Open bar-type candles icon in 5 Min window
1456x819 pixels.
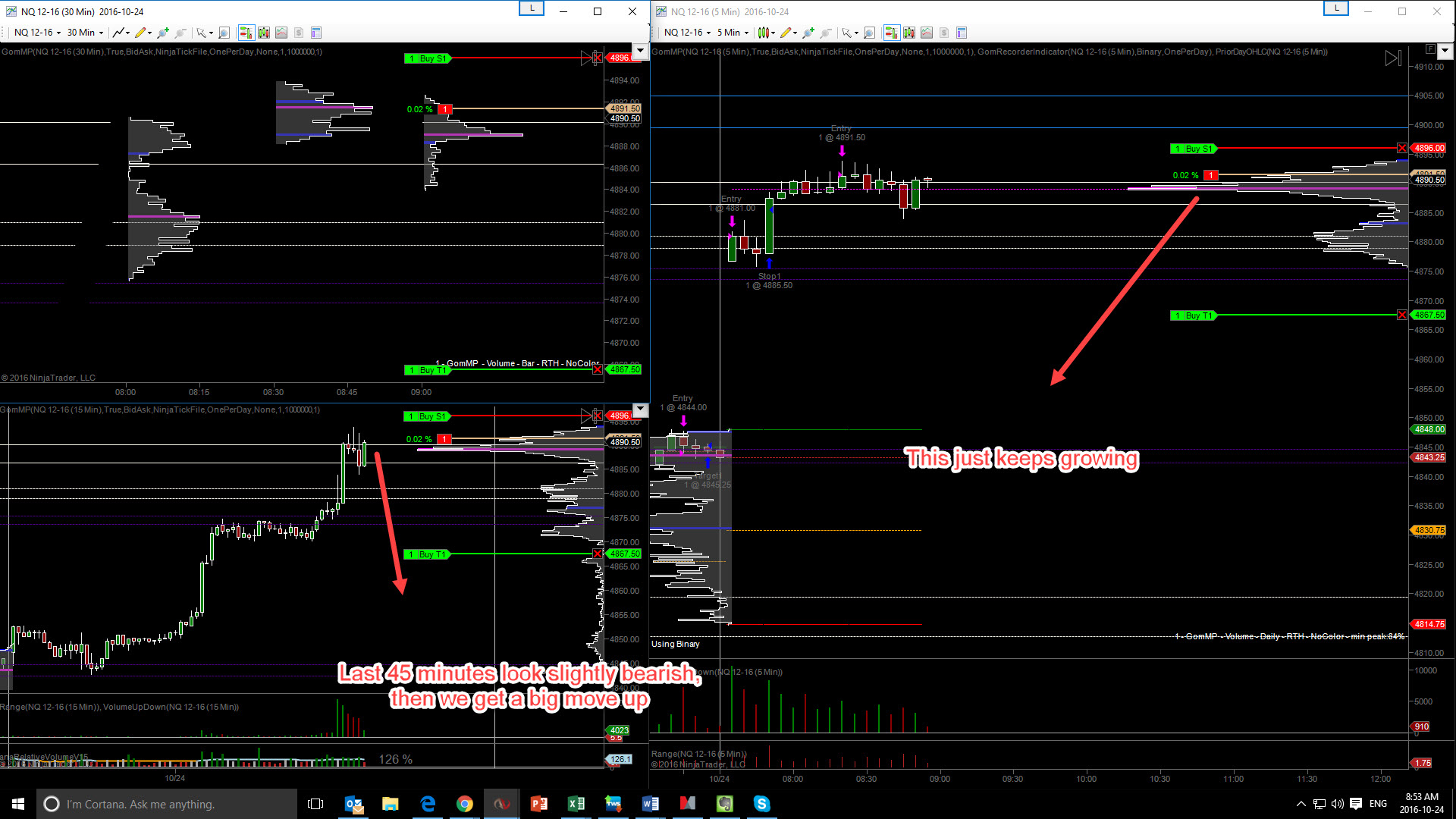coord(909,33)
